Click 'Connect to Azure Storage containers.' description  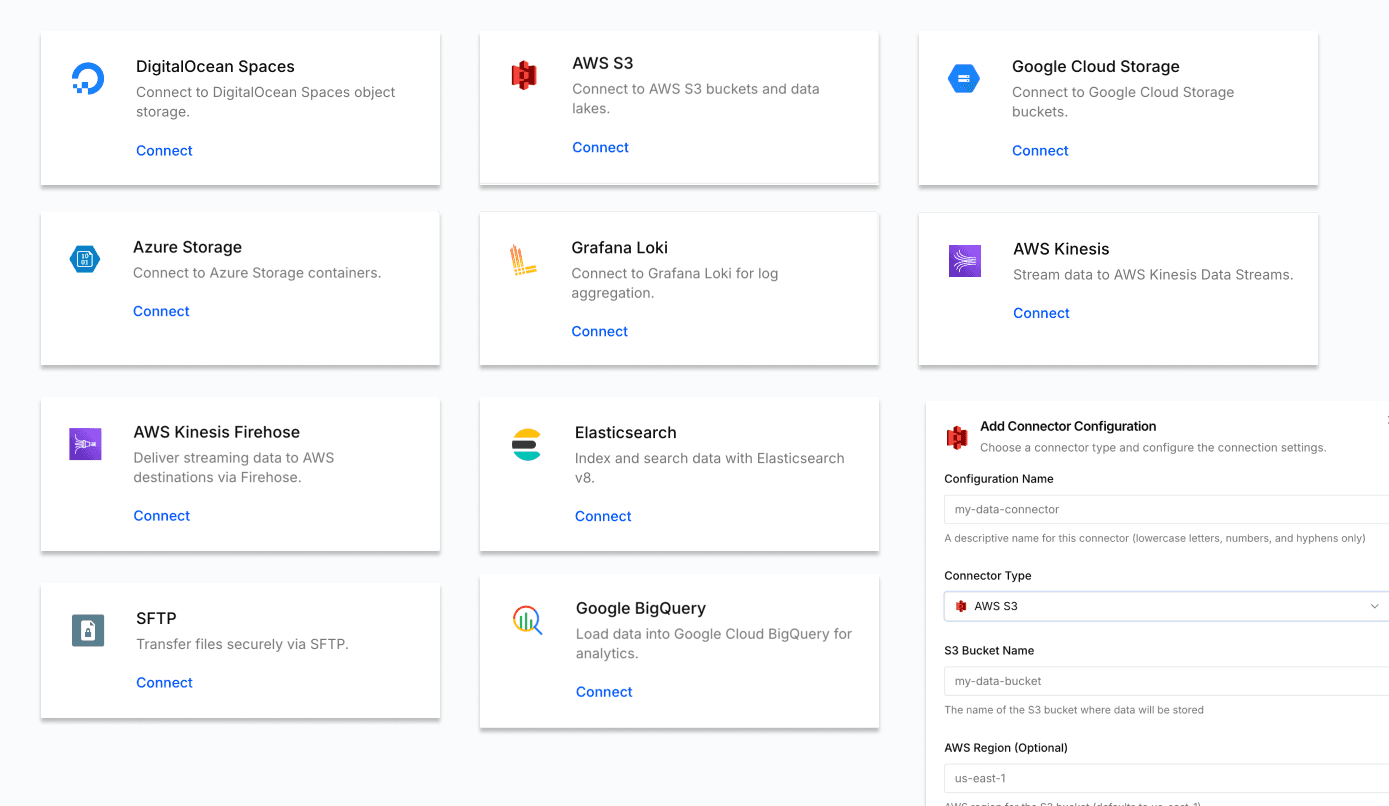[257, 273]
